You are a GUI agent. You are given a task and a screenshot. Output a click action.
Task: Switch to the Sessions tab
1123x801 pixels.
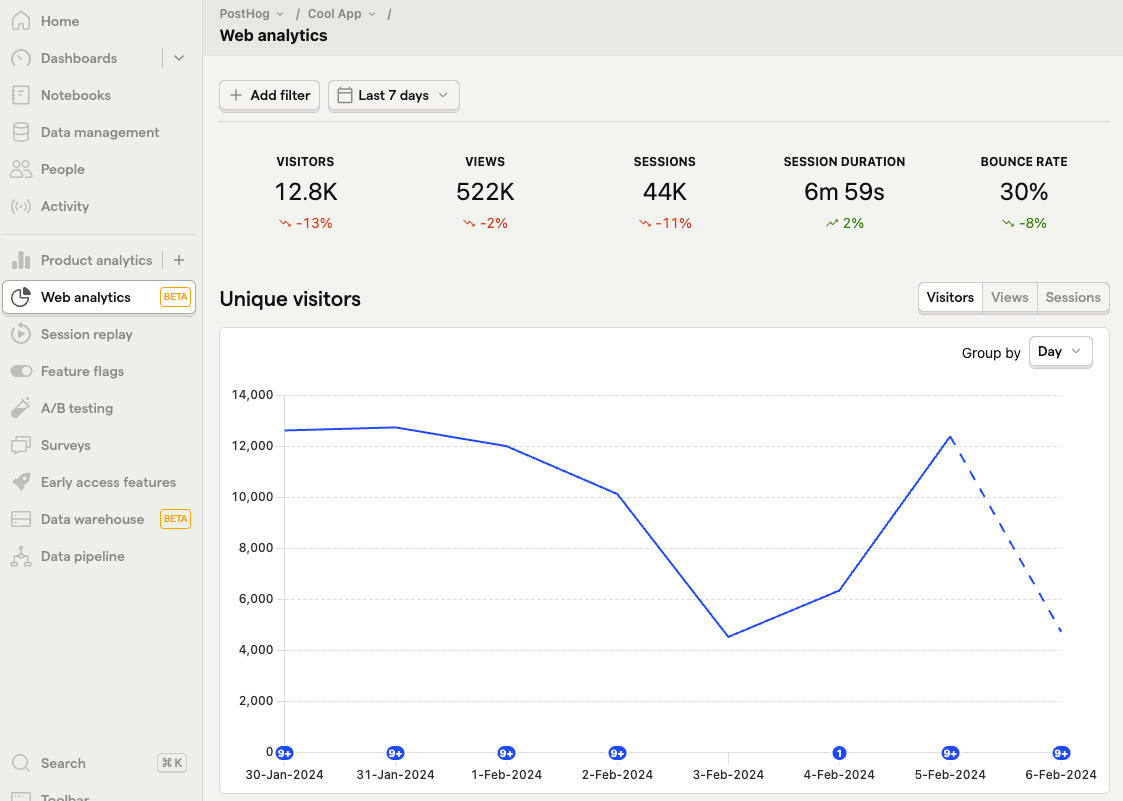click(x=1072, y=297)
